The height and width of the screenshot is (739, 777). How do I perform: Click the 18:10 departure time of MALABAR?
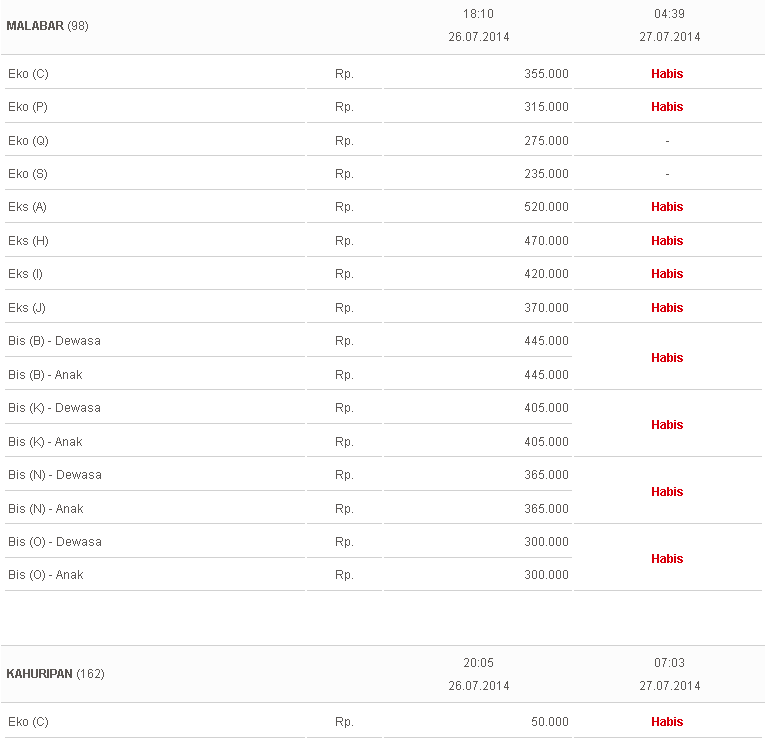click(x=478, y=14)
